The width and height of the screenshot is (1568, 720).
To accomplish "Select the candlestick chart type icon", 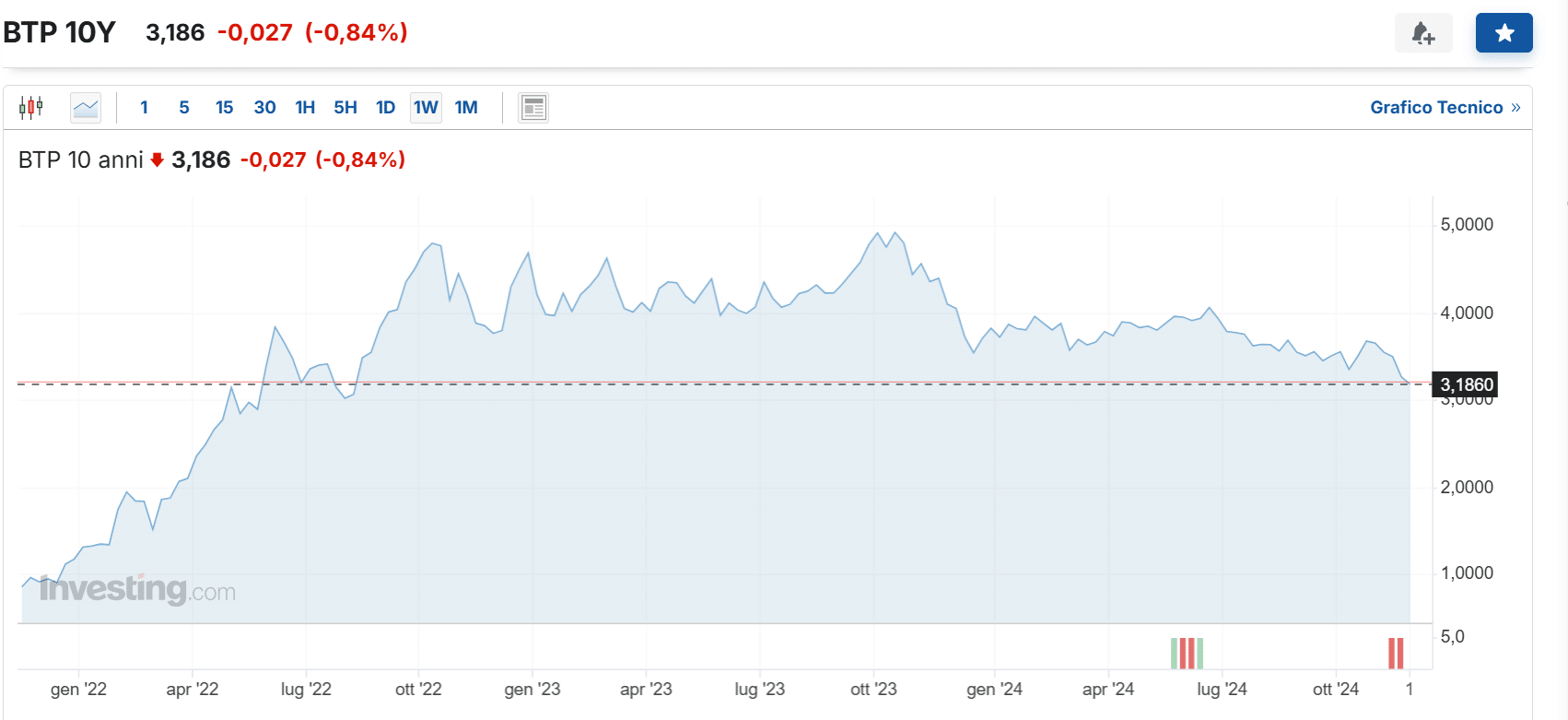I will pyautogui.click(x=30, y=108).
